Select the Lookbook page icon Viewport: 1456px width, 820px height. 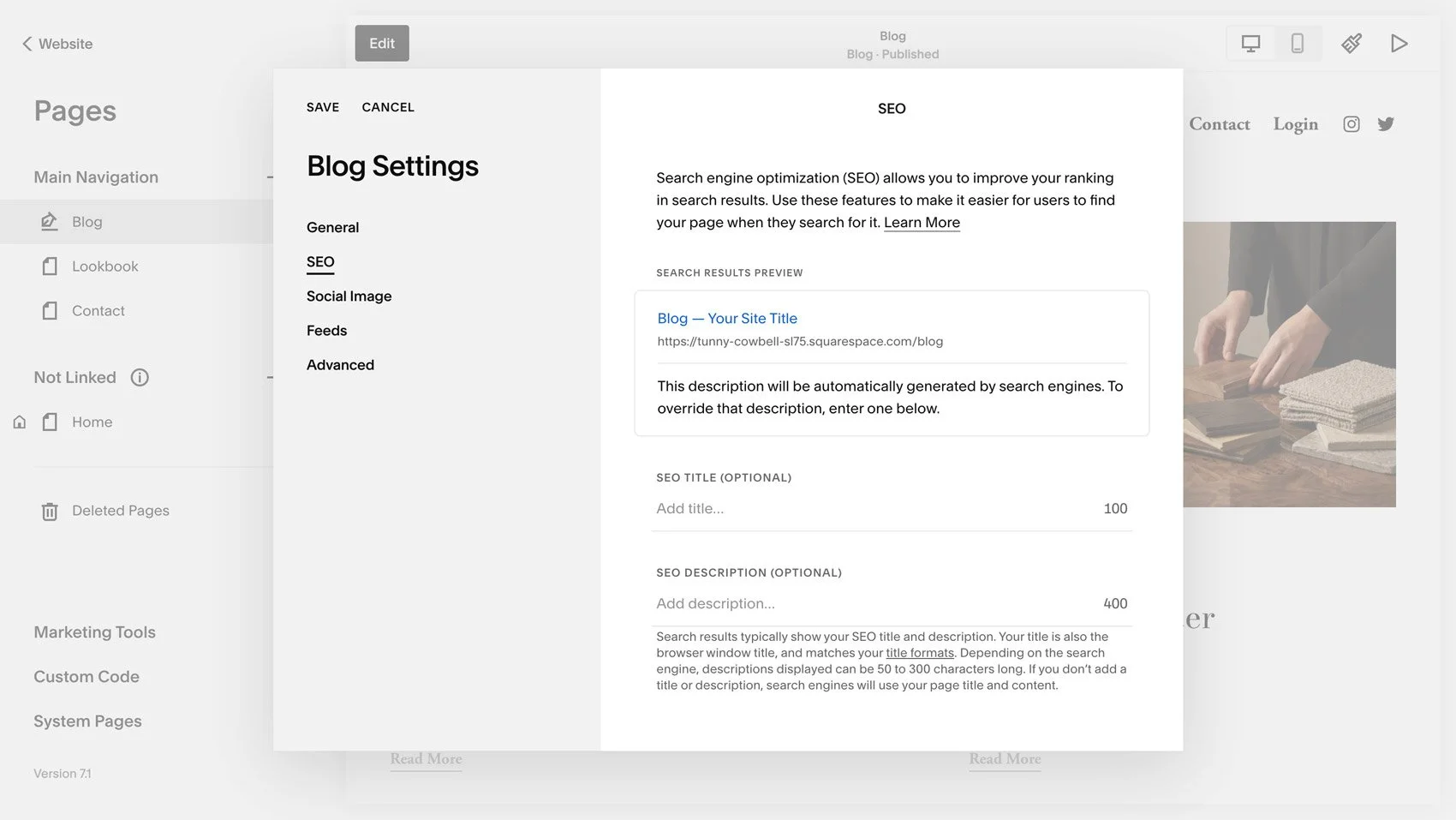pyautogui.click(x=50, y=266)
